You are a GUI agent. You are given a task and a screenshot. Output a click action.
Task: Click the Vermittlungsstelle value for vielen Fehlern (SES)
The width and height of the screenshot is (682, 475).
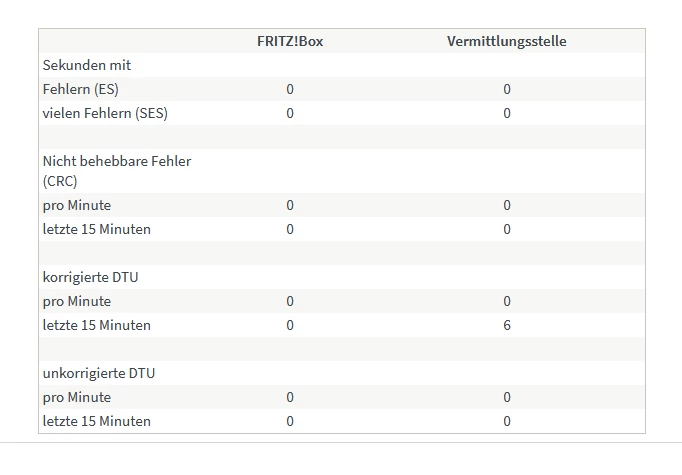pyautogui.click(x=507, y=113)
